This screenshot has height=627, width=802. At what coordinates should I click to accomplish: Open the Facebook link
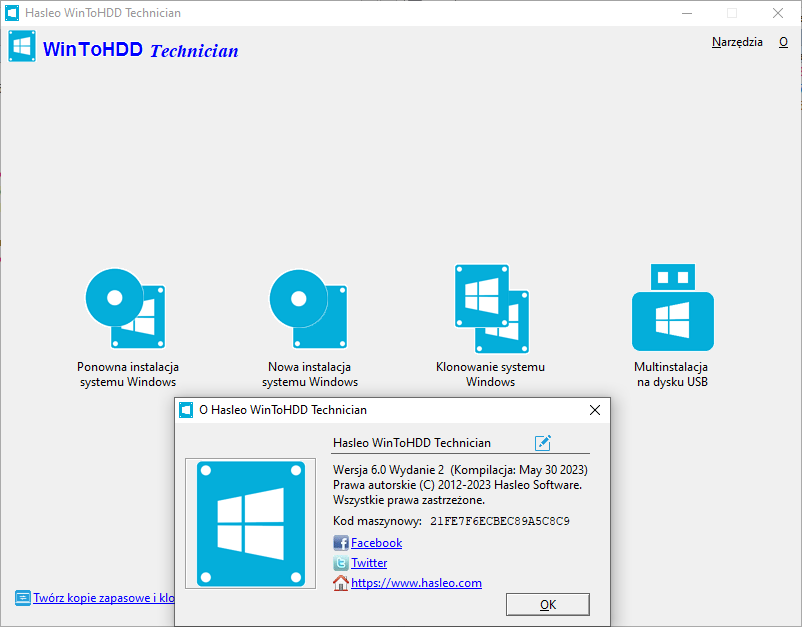tap(376, 543)
